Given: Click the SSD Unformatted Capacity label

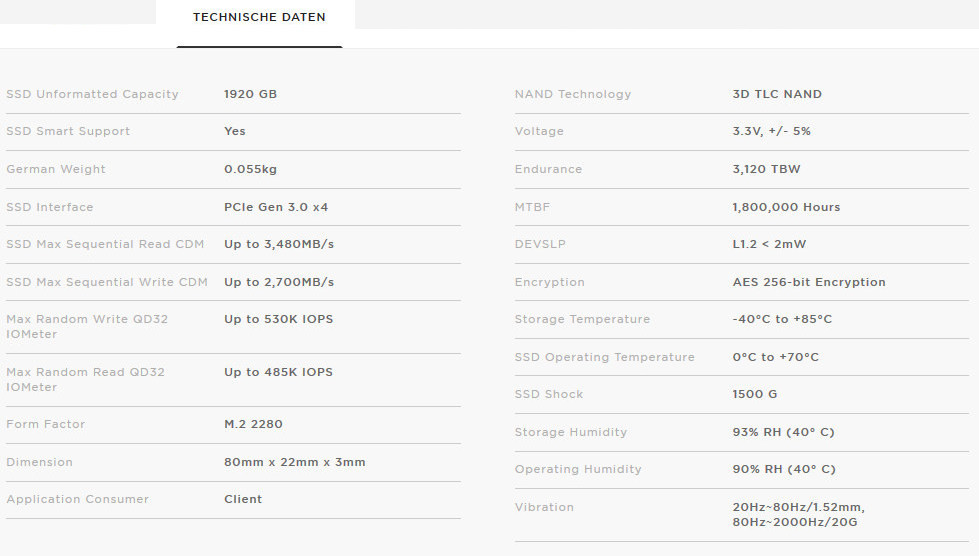Looking at the screenshot, I should click(92, 94).
